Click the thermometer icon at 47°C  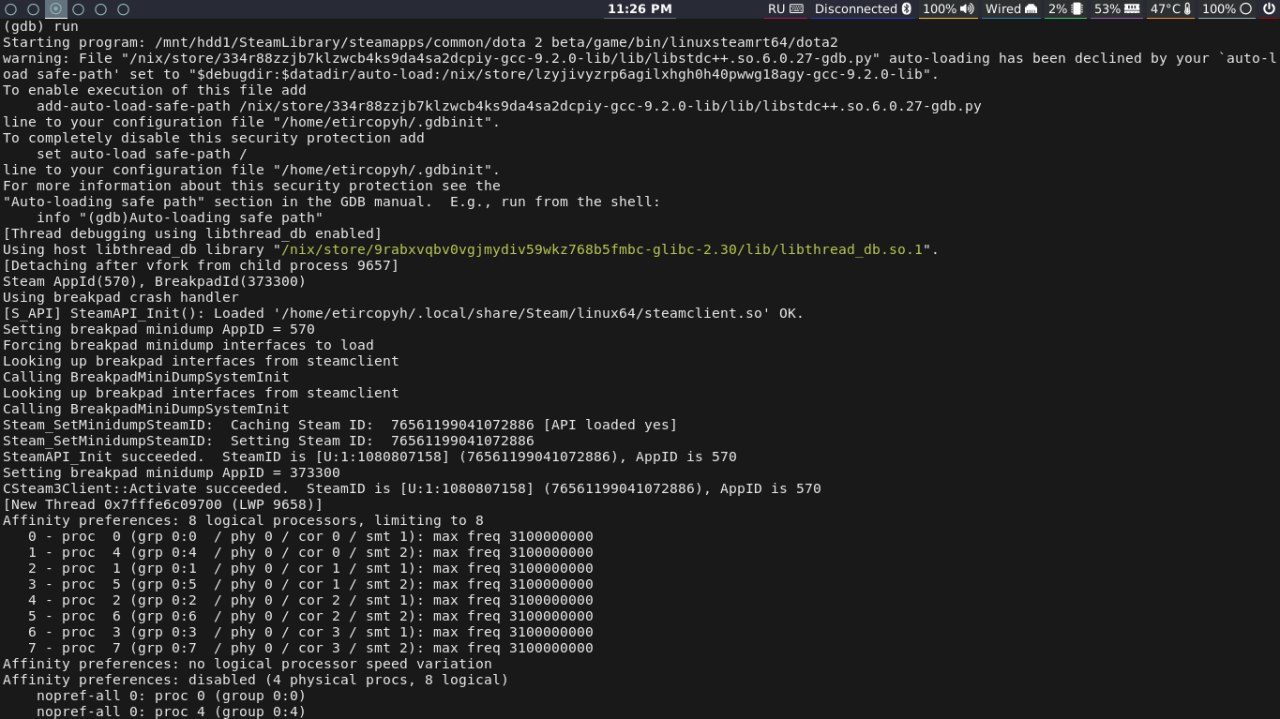click(x=1187, y=9)
